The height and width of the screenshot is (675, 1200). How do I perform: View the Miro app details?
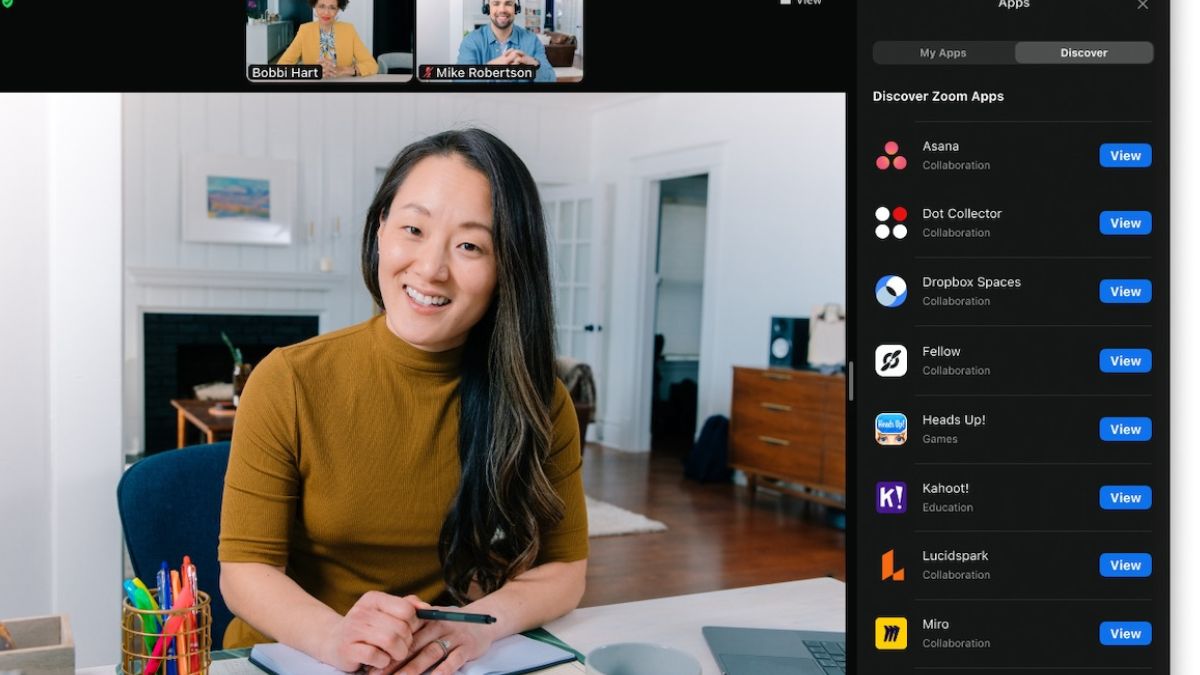1125,633
